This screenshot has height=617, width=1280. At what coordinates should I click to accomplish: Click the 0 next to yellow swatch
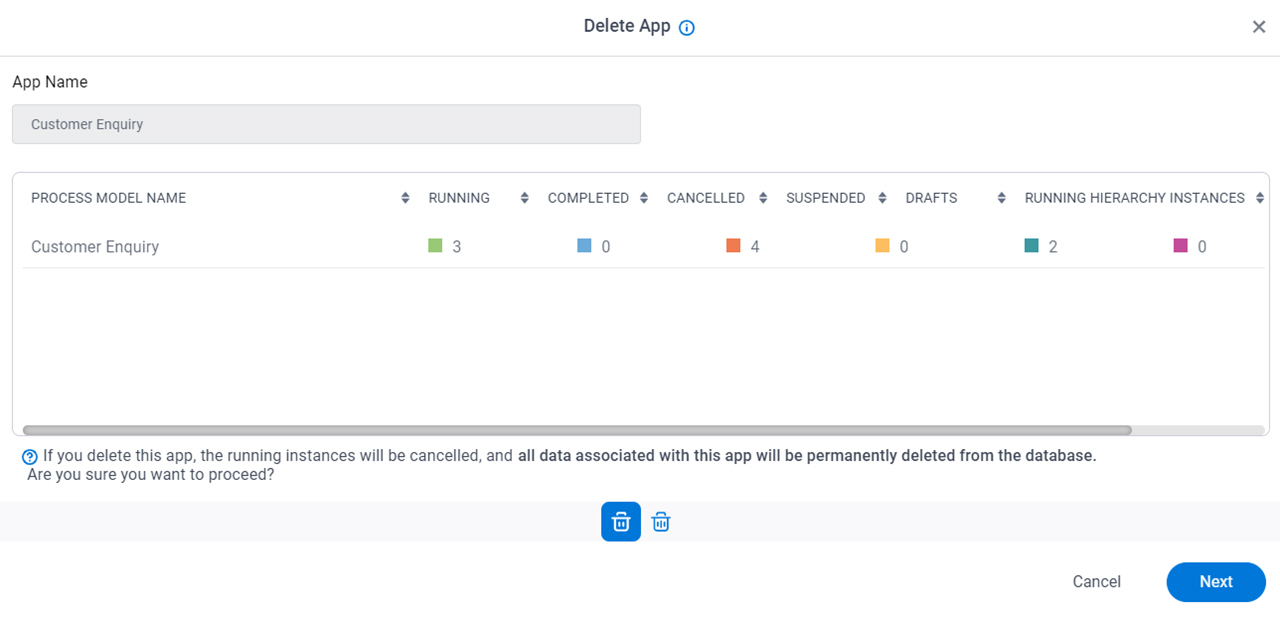coord(904,246)
